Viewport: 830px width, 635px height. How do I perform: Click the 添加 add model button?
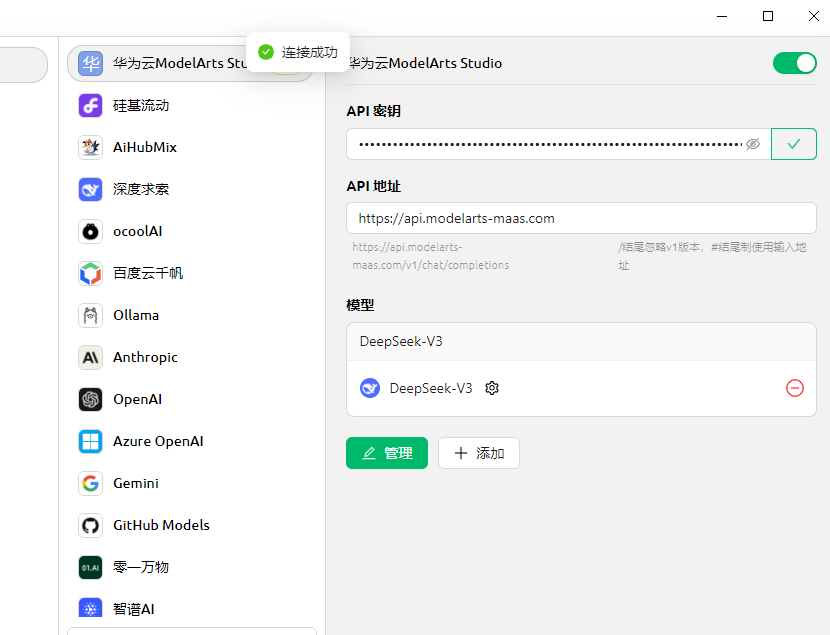coord(479,453)
